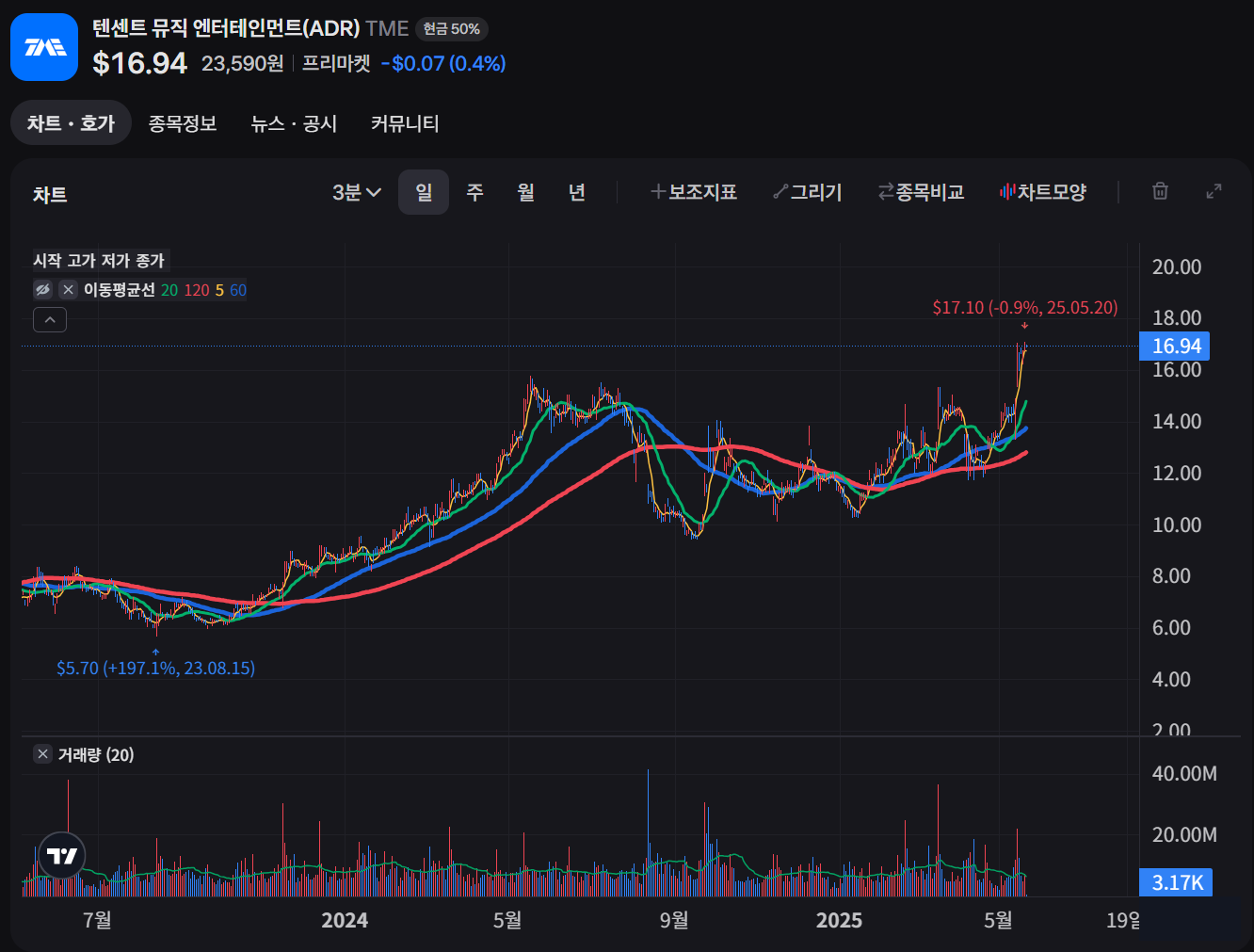Click the trash delete icon
Screen dimensions: 1254x952
tap(1161, 191)
